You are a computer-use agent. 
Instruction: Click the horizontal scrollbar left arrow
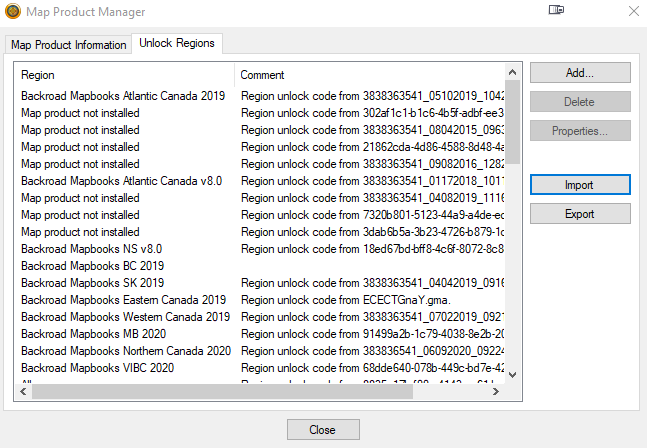23,391
